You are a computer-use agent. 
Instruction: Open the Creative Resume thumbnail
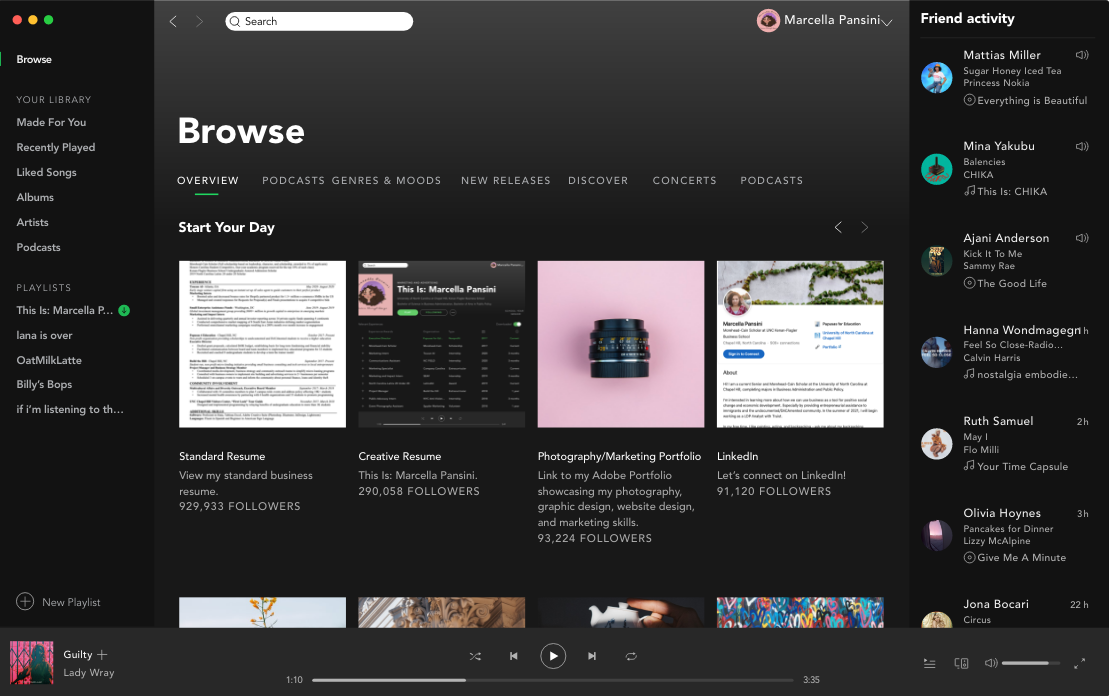pos(441,344)
